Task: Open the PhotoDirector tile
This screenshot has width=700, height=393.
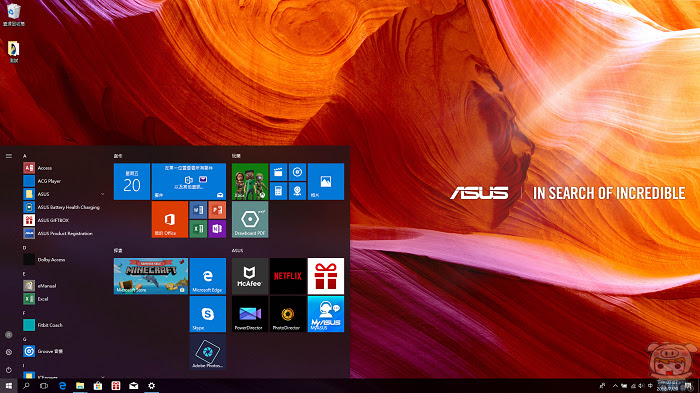Action: tap(288, 314)
